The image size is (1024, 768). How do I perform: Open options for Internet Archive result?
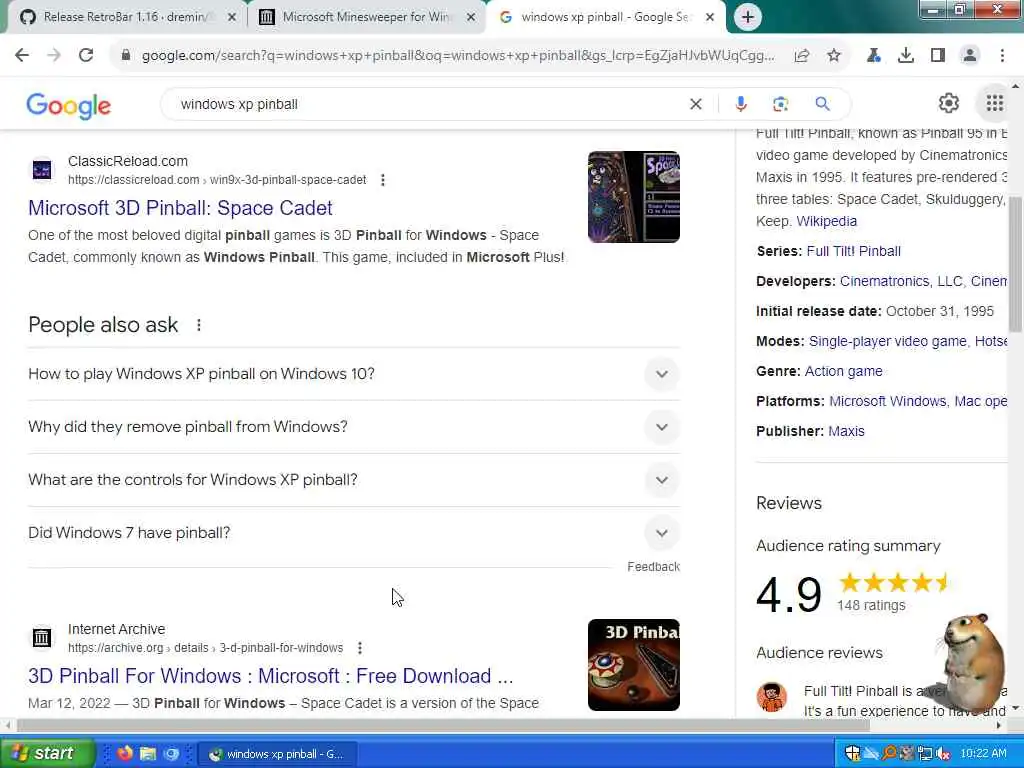click(x=360, y=648)
